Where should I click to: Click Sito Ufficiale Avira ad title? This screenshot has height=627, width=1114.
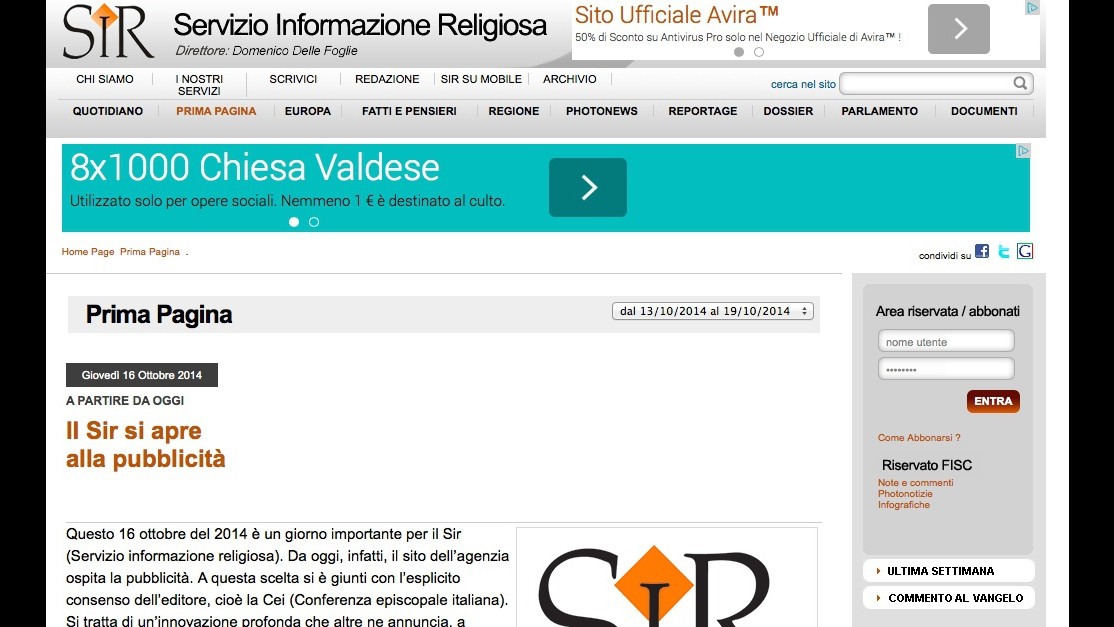tap(676, 15)
